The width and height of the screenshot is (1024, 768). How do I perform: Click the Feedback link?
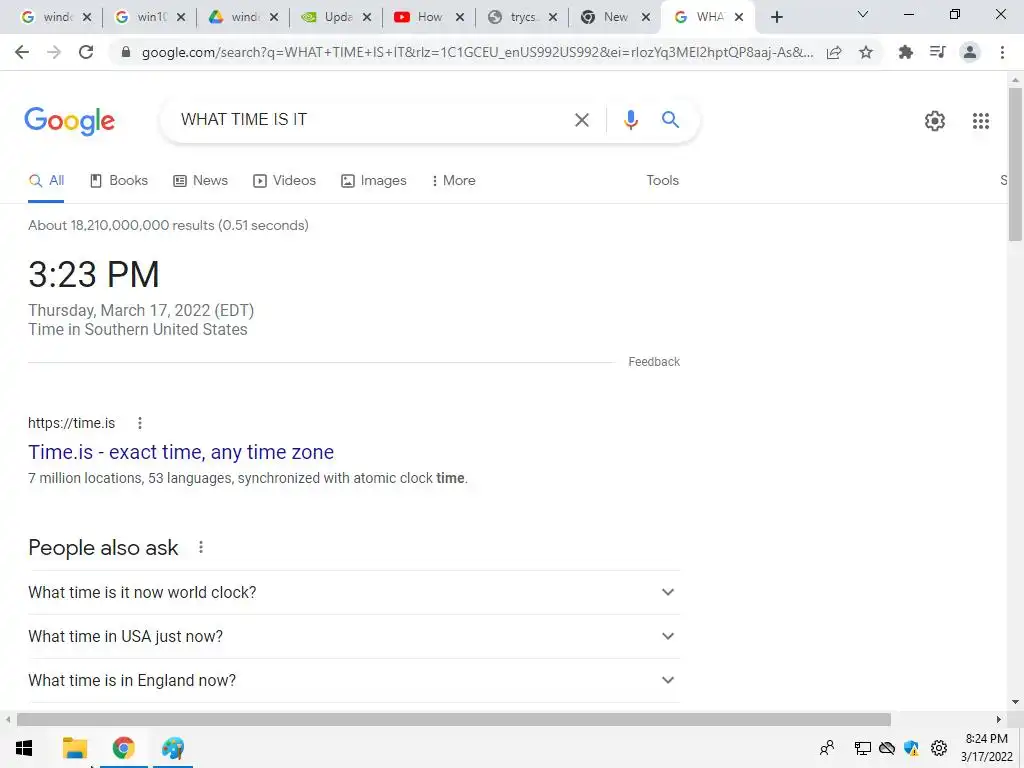654,362
